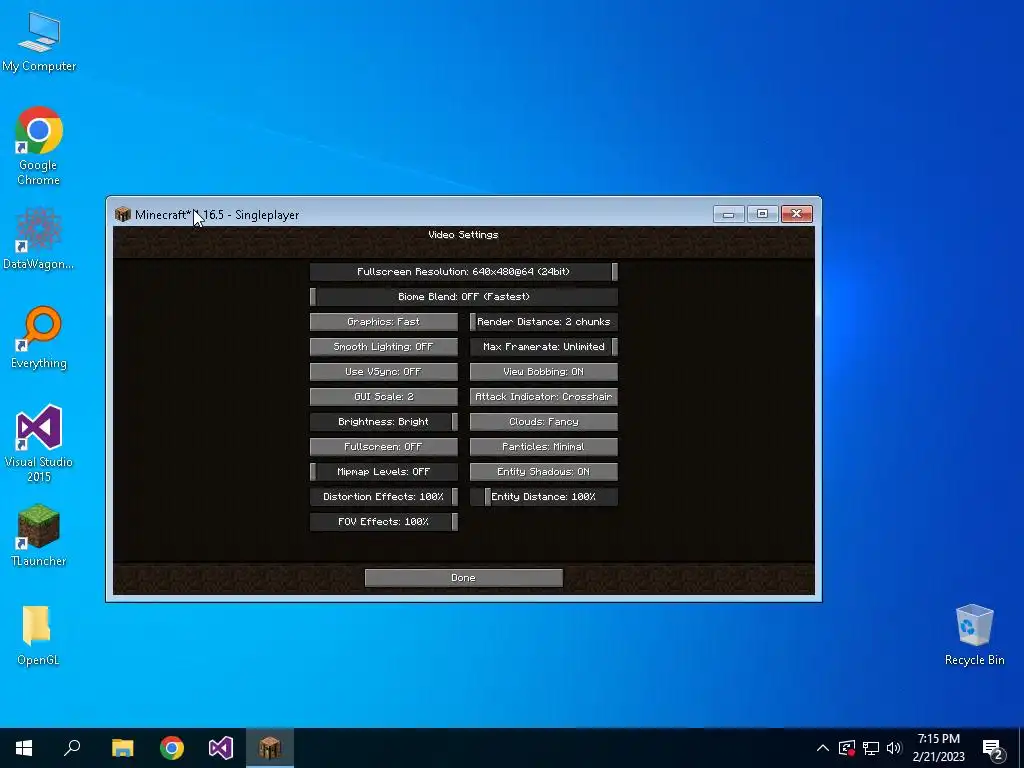Click the Fullscreen Resolution slider

point(464,272)
